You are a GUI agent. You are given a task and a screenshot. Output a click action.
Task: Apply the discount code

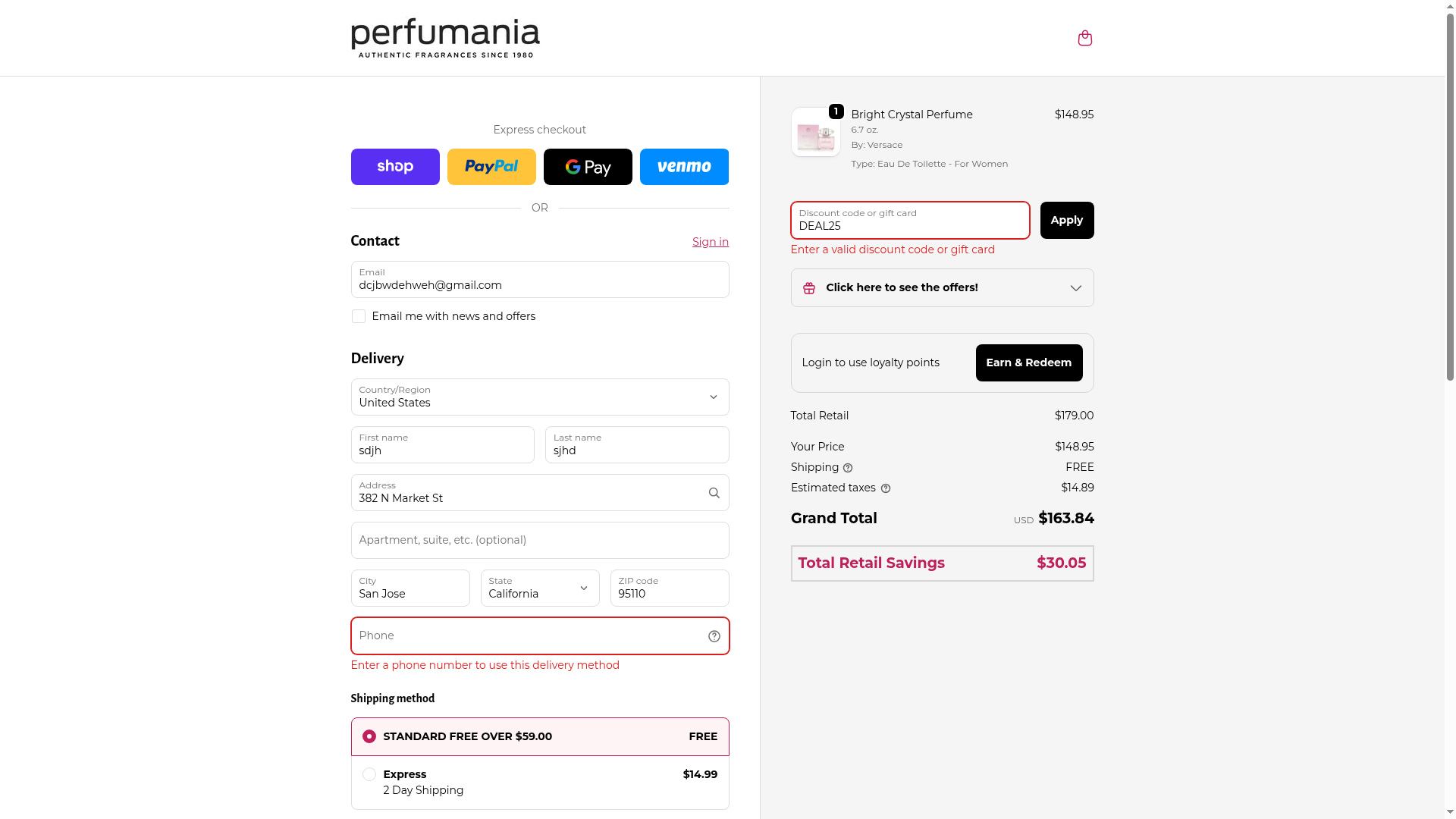tap(1067, 221)
